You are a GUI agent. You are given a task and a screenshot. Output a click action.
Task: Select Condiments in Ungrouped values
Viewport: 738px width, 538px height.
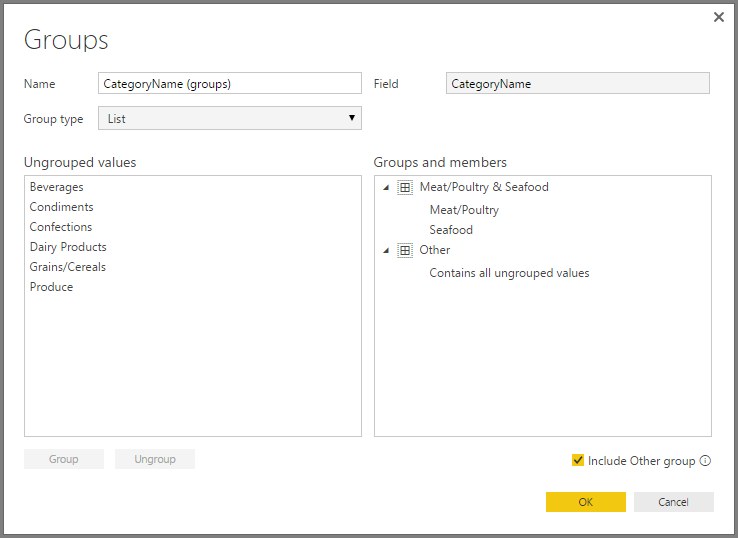tap(61, 207)
